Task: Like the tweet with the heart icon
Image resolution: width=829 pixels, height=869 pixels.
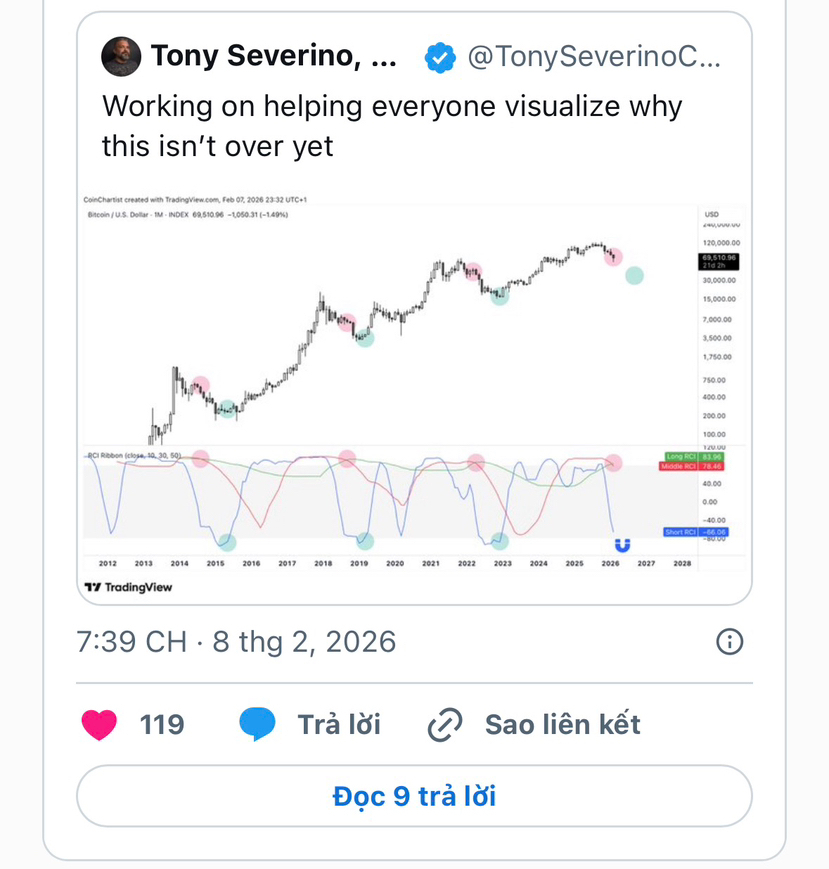Action: coord(99,724)
